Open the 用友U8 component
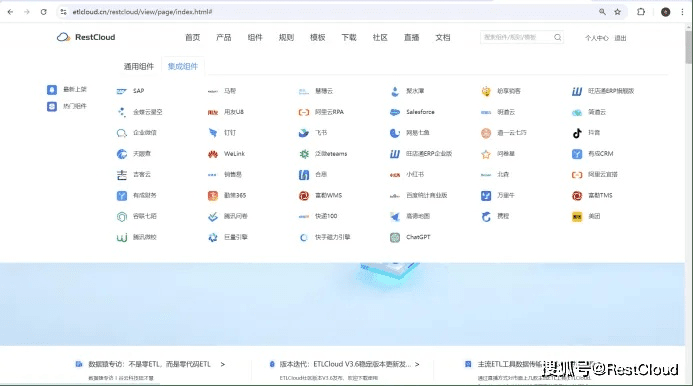 226,112
